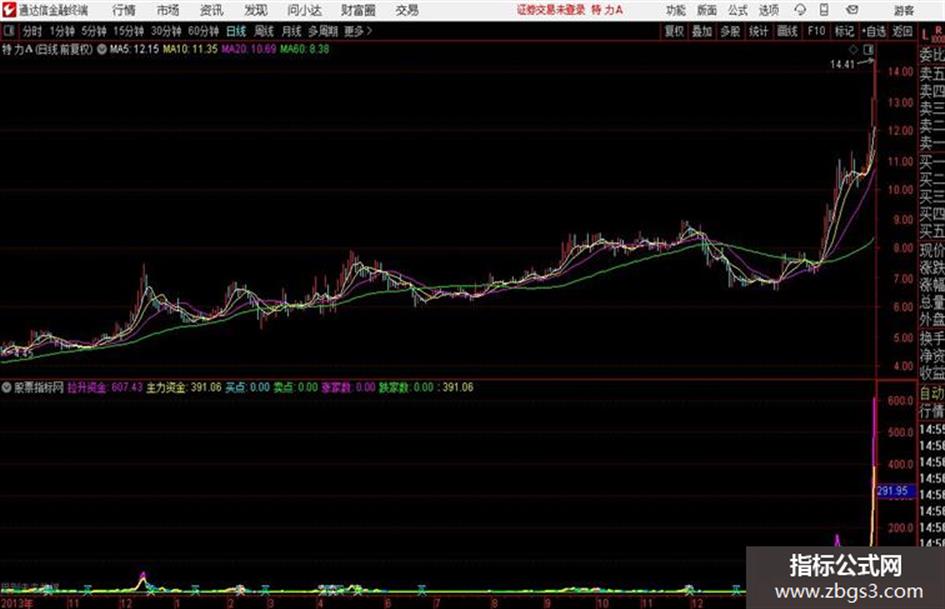Expand the 股票指标网 sub-indicator dropdown
The image size is (945, 609).
point(6,387)
